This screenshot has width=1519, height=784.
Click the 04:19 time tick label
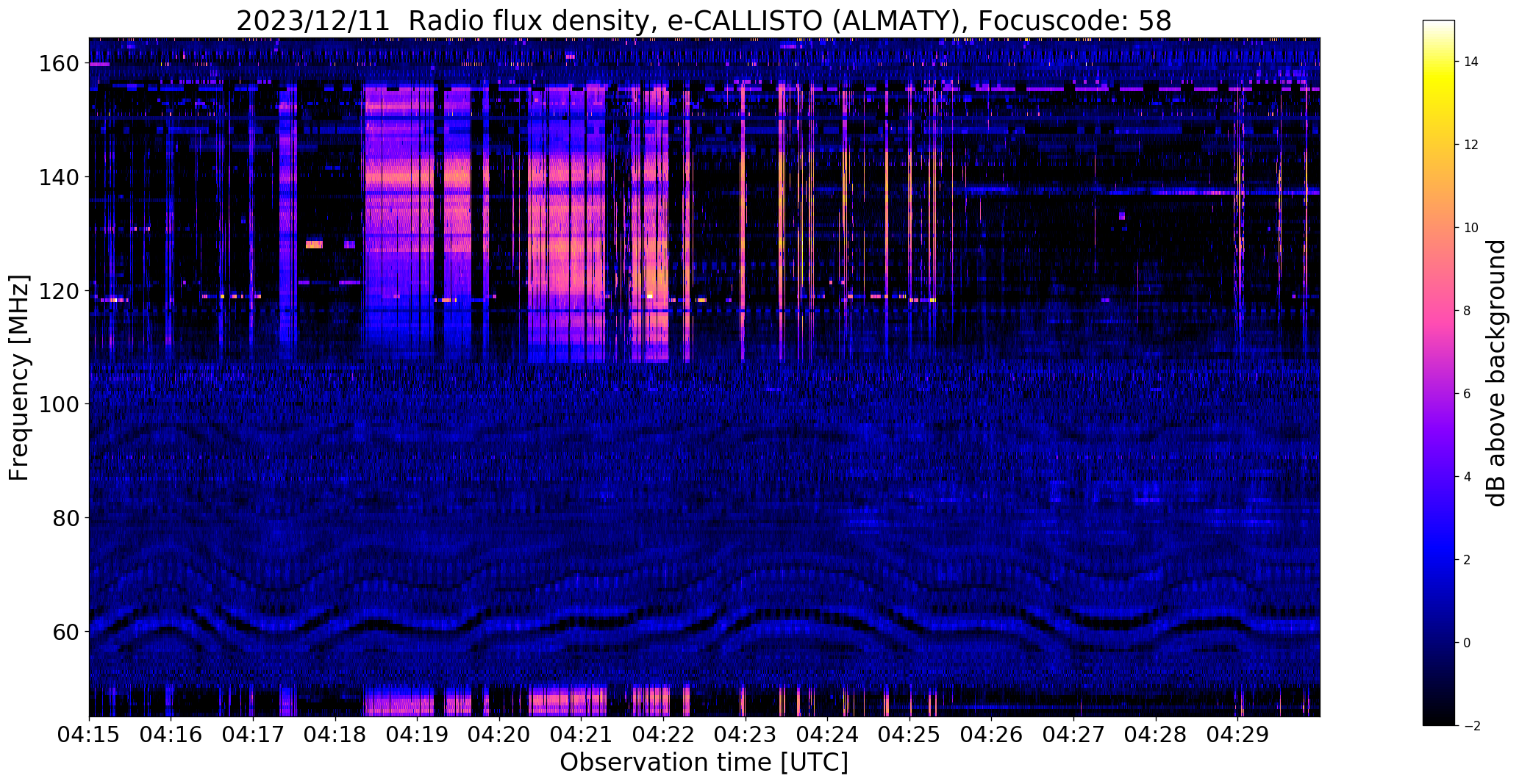click(418, 735)
